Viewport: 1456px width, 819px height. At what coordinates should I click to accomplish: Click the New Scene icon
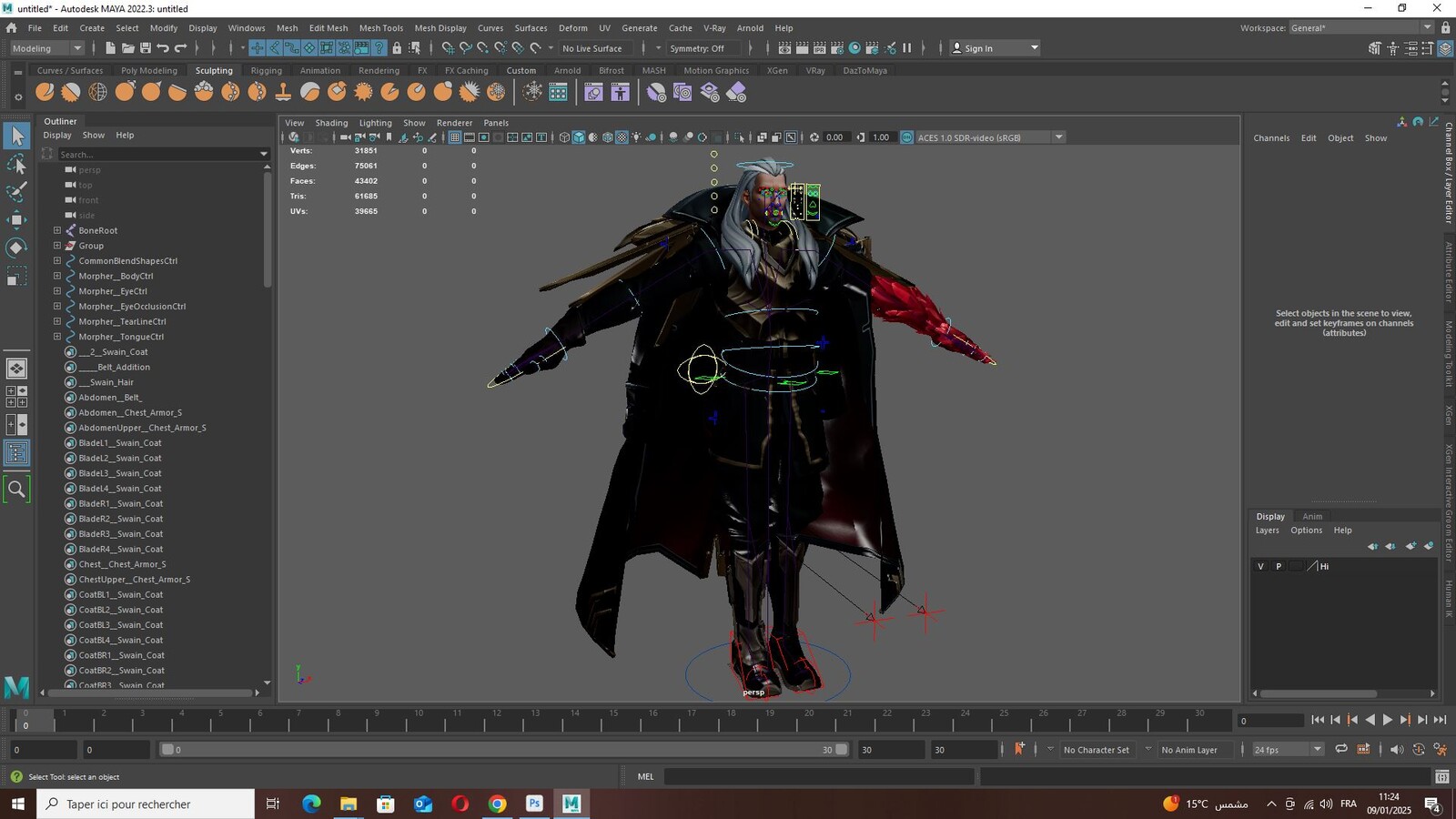[110, 48]
